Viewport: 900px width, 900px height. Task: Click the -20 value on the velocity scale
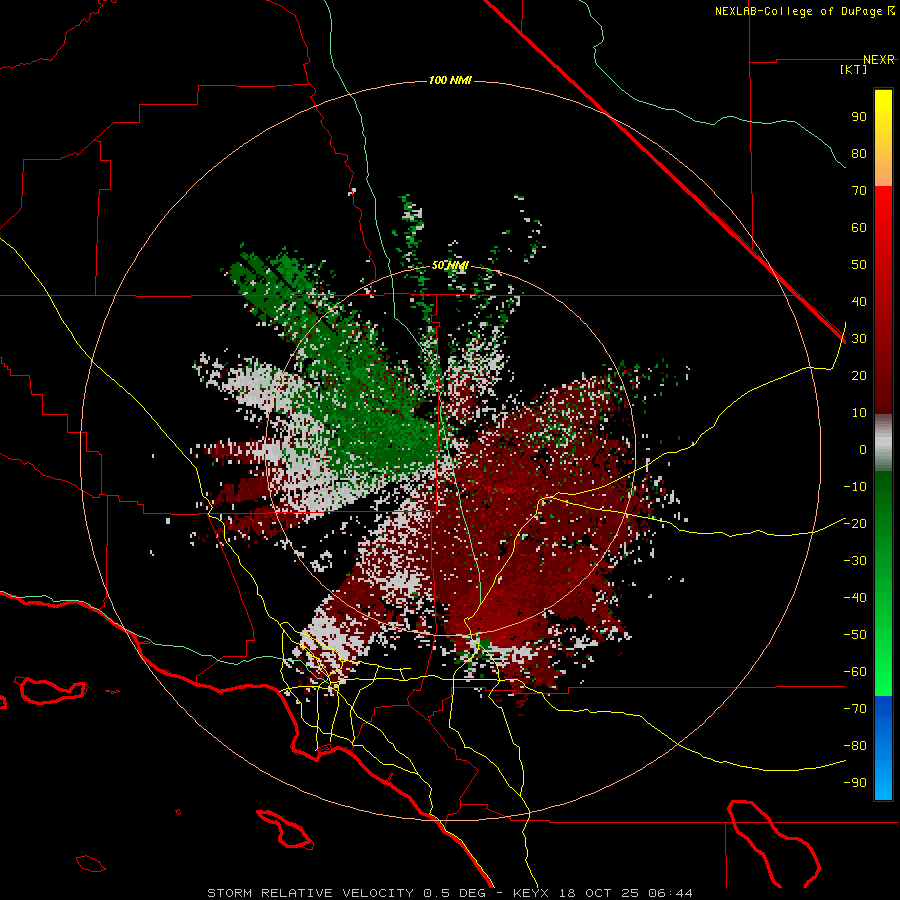click(855, 523)
